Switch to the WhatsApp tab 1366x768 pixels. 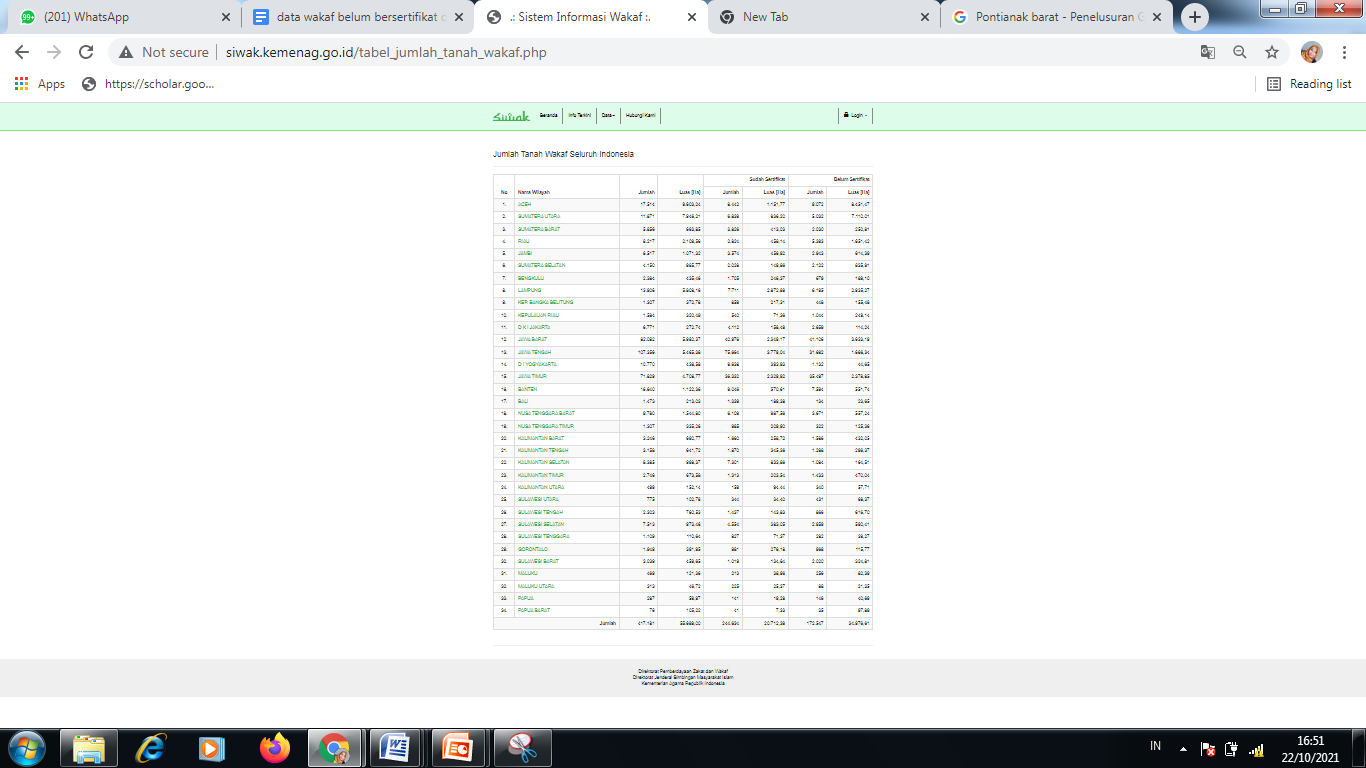[x=120, y=17]
